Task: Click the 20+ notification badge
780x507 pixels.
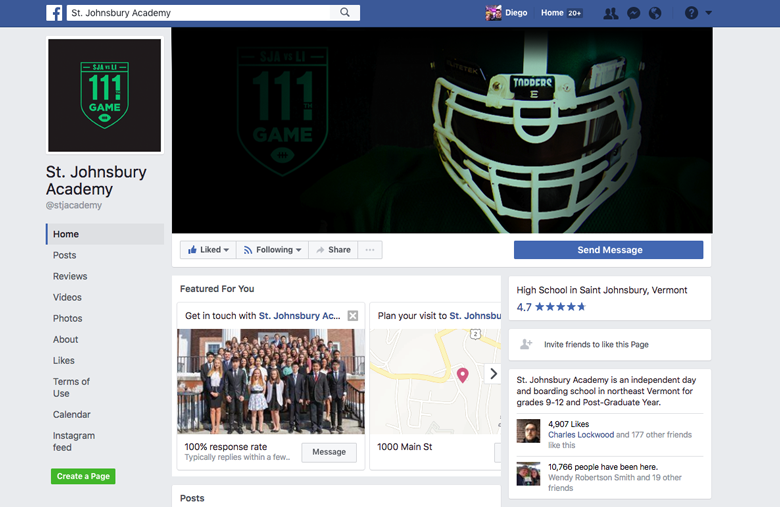Action: click(575, 13)
